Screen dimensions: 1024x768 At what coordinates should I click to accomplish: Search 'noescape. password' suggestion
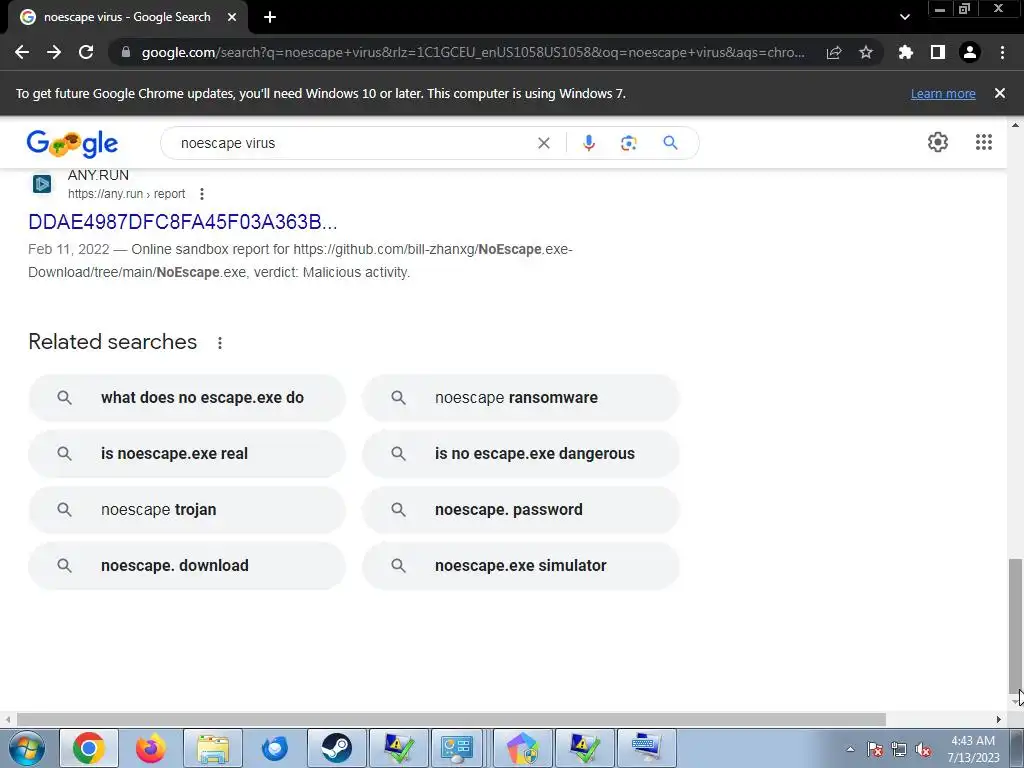tap(521, 509)
